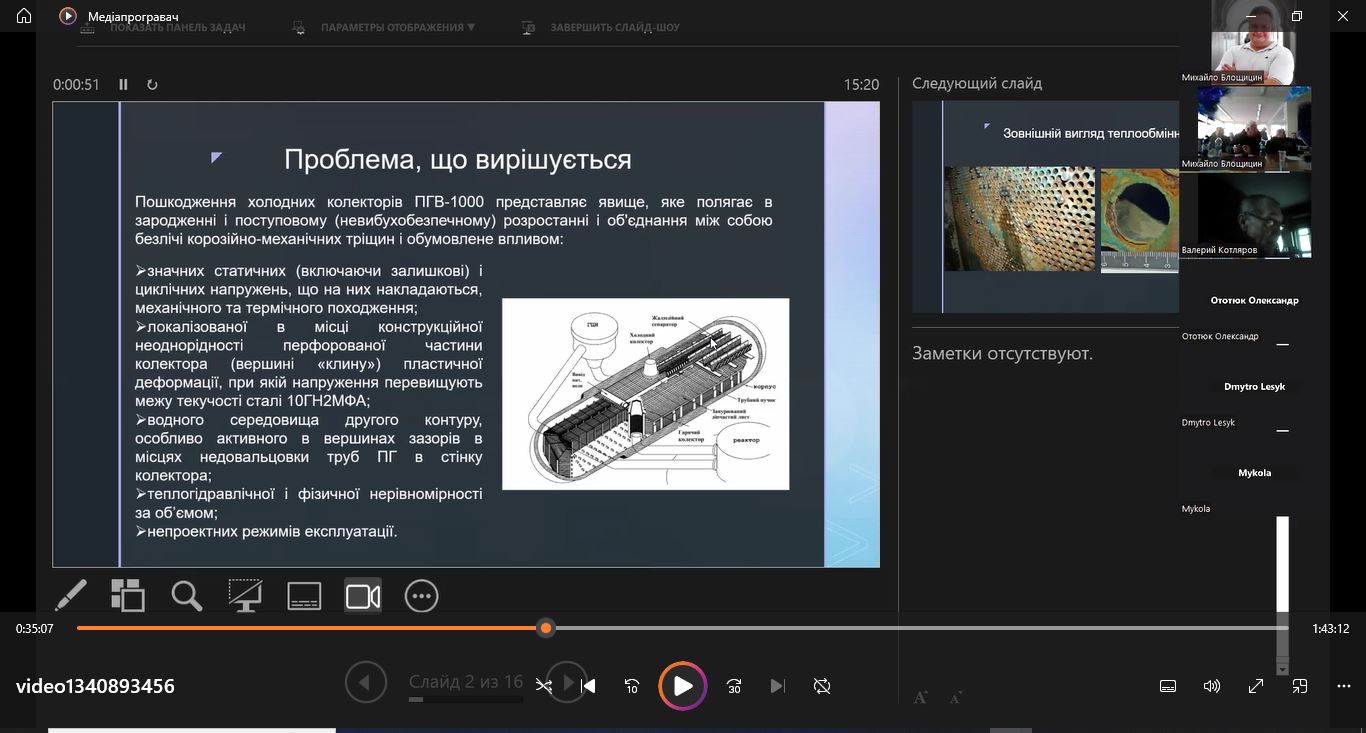
Task: Pause the presentation timer
Action: [124, 85]
